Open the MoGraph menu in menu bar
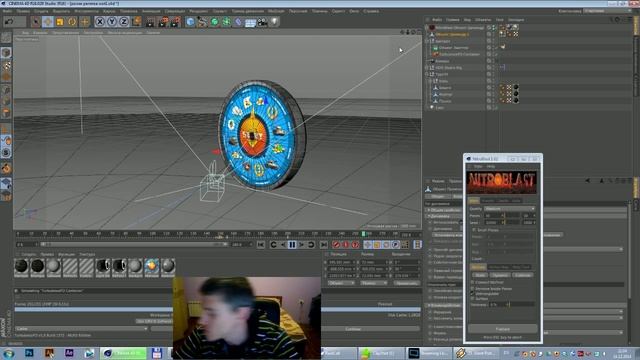The image size is (640, 360). tap(276, 11)
